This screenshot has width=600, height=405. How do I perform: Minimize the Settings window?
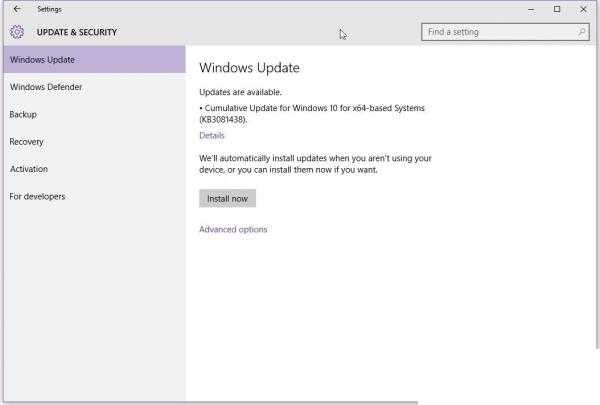coord(531,9)
